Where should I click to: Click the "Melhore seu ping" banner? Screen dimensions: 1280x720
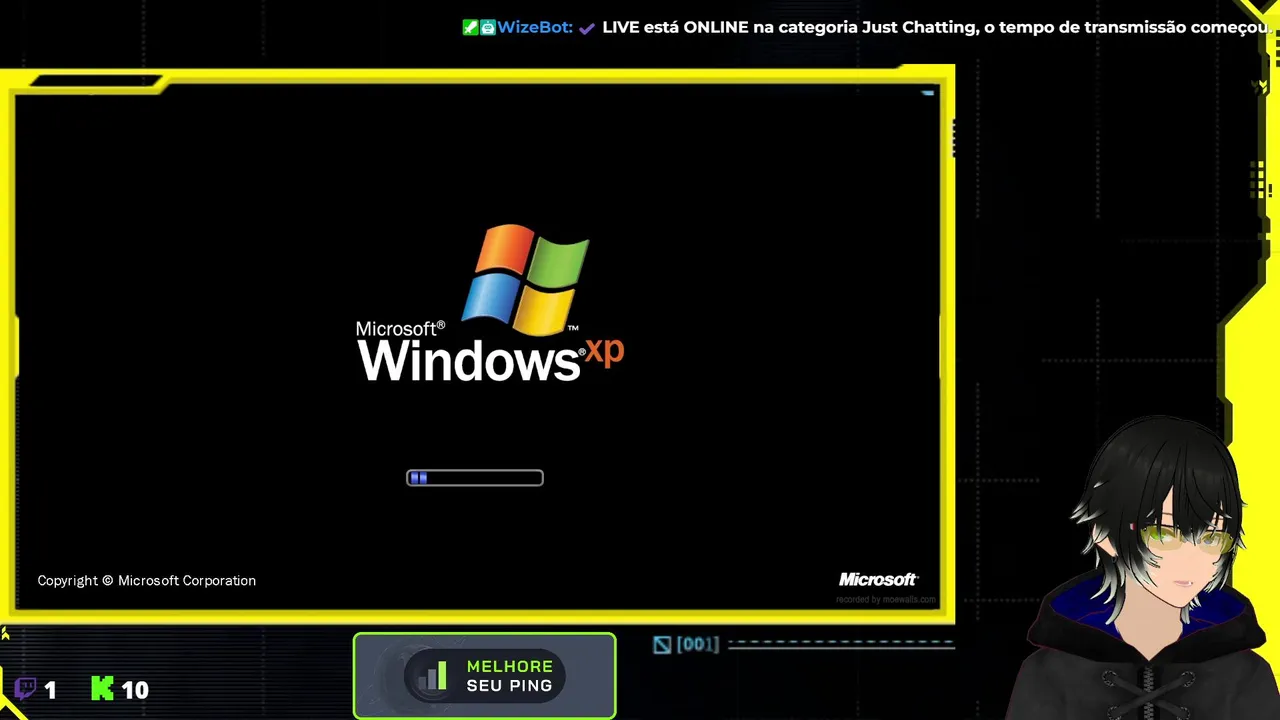point(485,676)
